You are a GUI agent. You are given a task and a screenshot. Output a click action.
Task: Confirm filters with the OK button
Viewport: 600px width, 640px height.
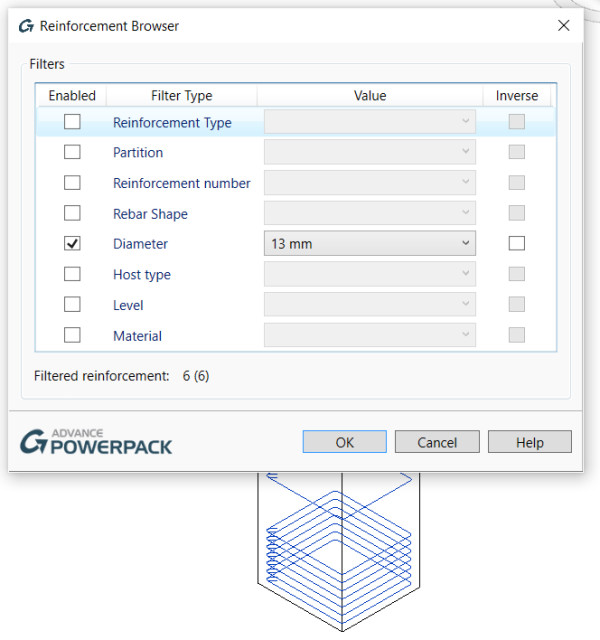(x=344, y=442)
